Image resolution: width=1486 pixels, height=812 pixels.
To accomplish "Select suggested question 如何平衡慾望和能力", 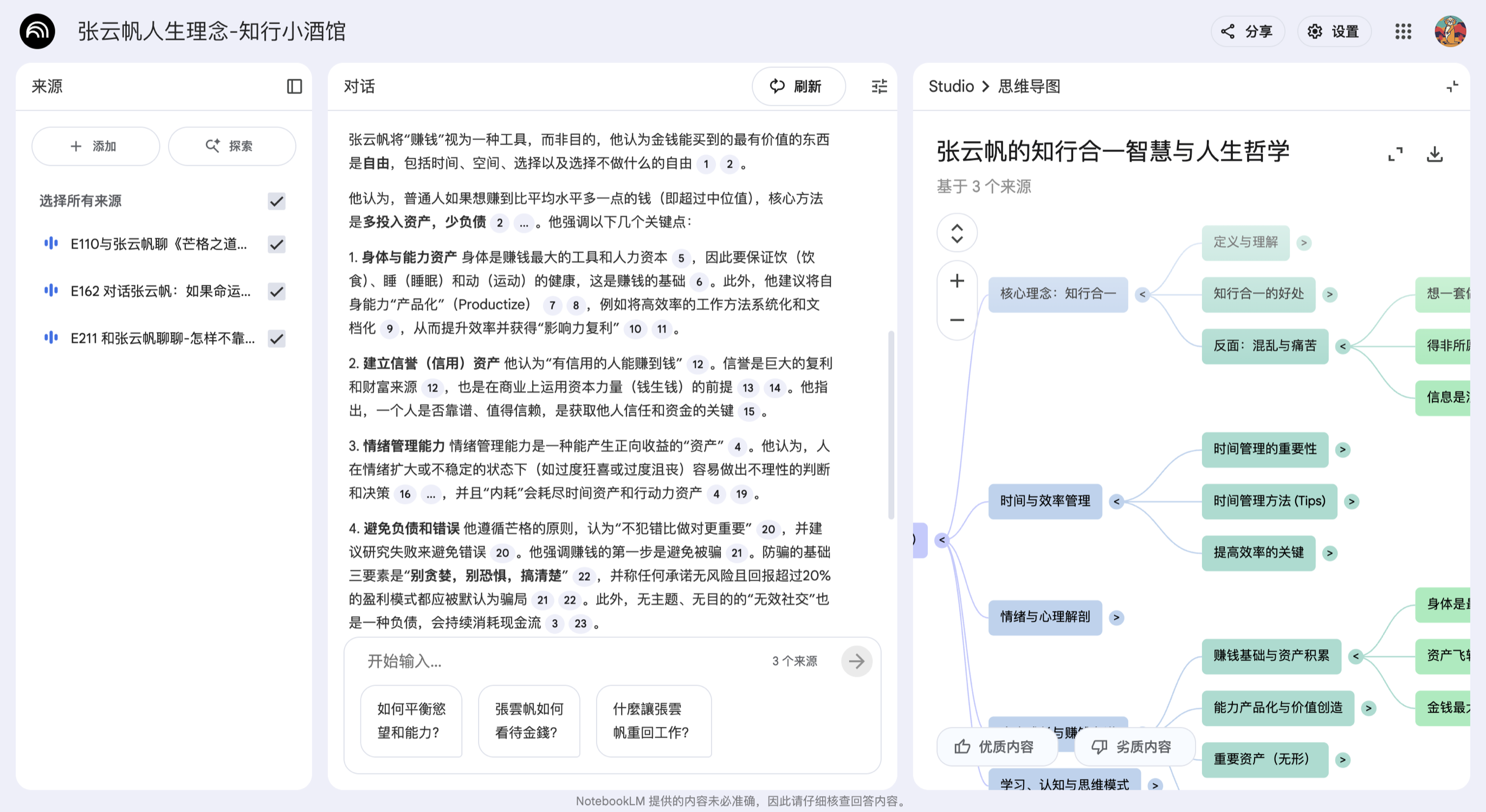I will pos(411,720).
